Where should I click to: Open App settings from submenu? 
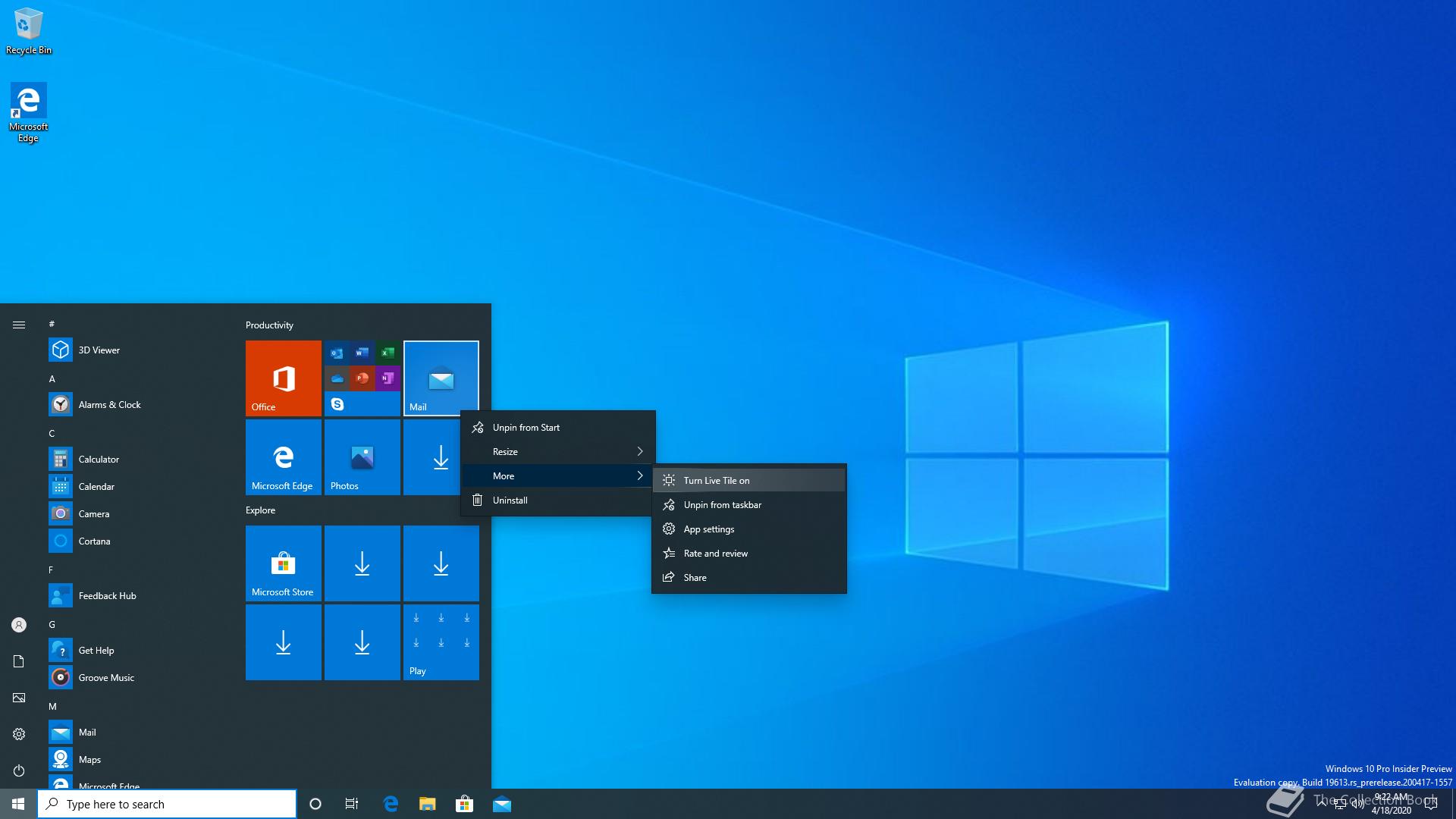tap(749, 529)
